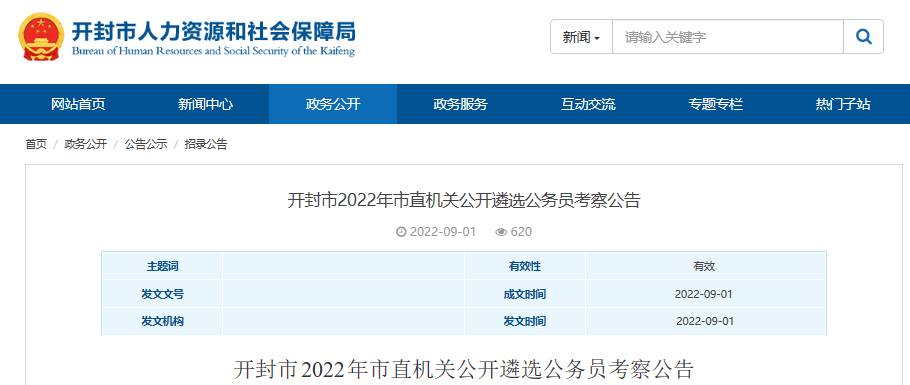The image size is (910, 385).
Task: Click the 有效 value cell
Action: click(x=705, y=267)
